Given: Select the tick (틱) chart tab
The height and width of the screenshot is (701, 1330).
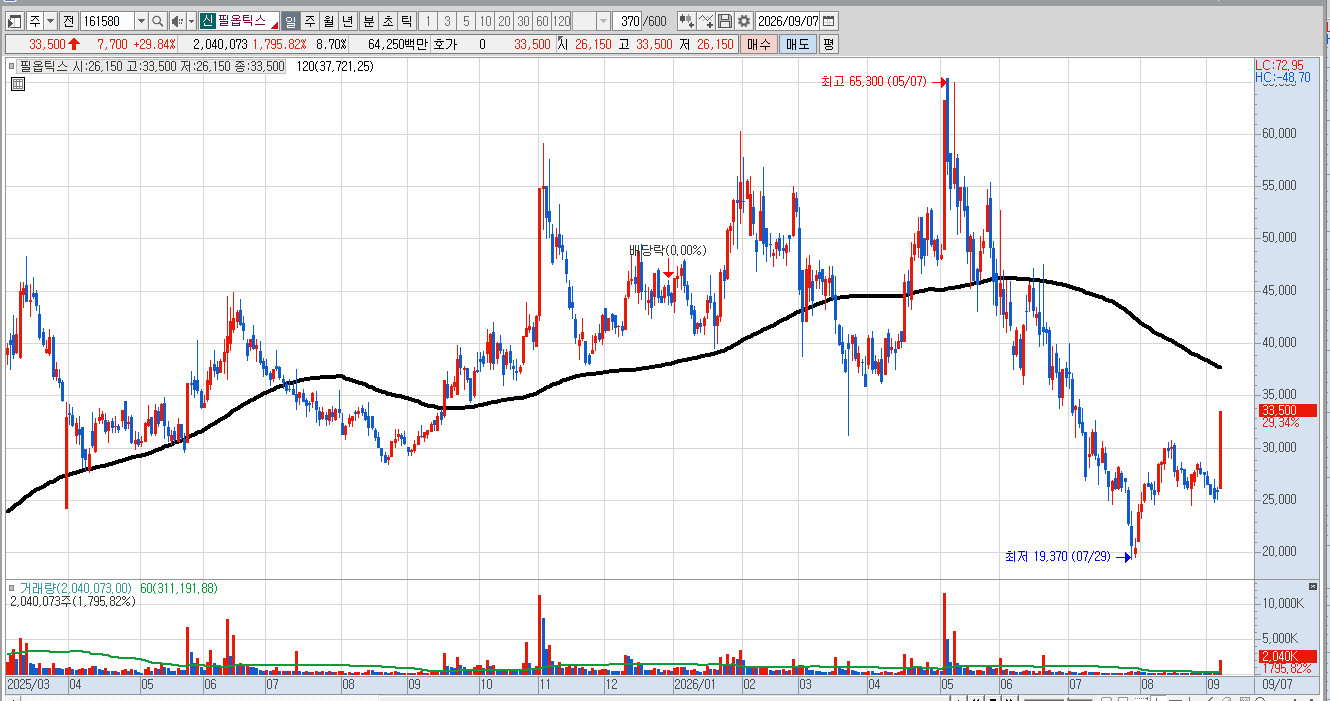Looking at the screenshot, I should point(405,21).
